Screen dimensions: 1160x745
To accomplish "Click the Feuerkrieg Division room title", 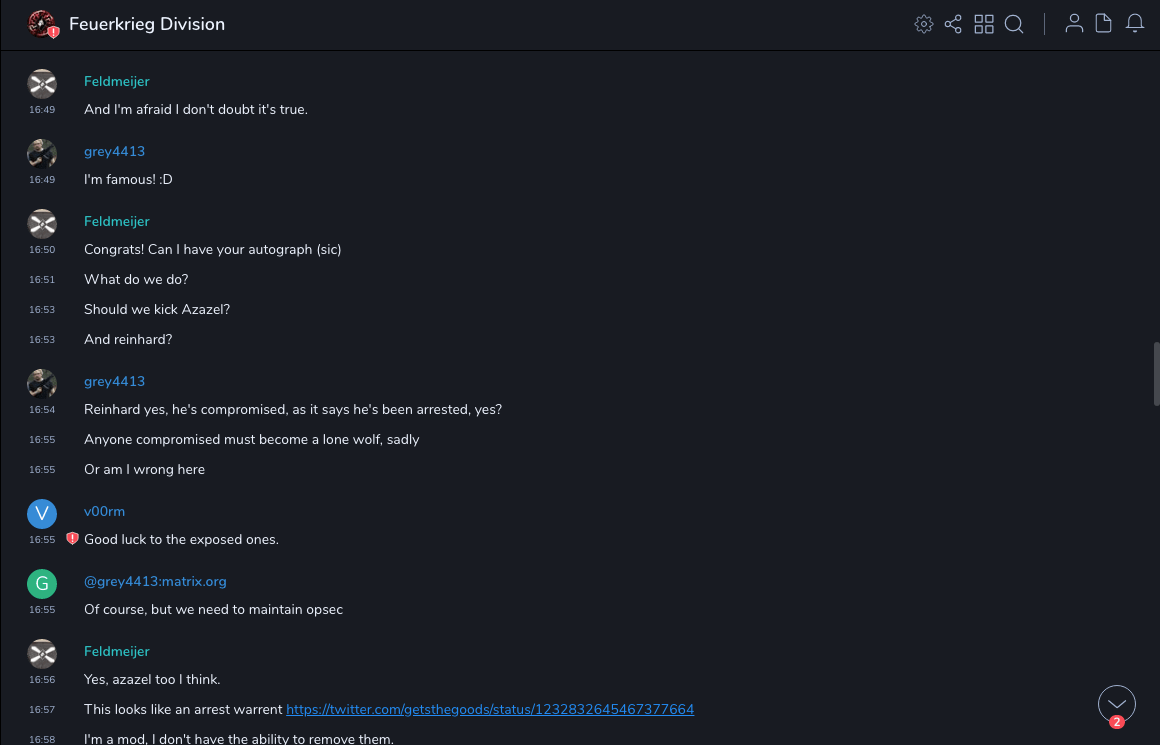I will (147, 24).
